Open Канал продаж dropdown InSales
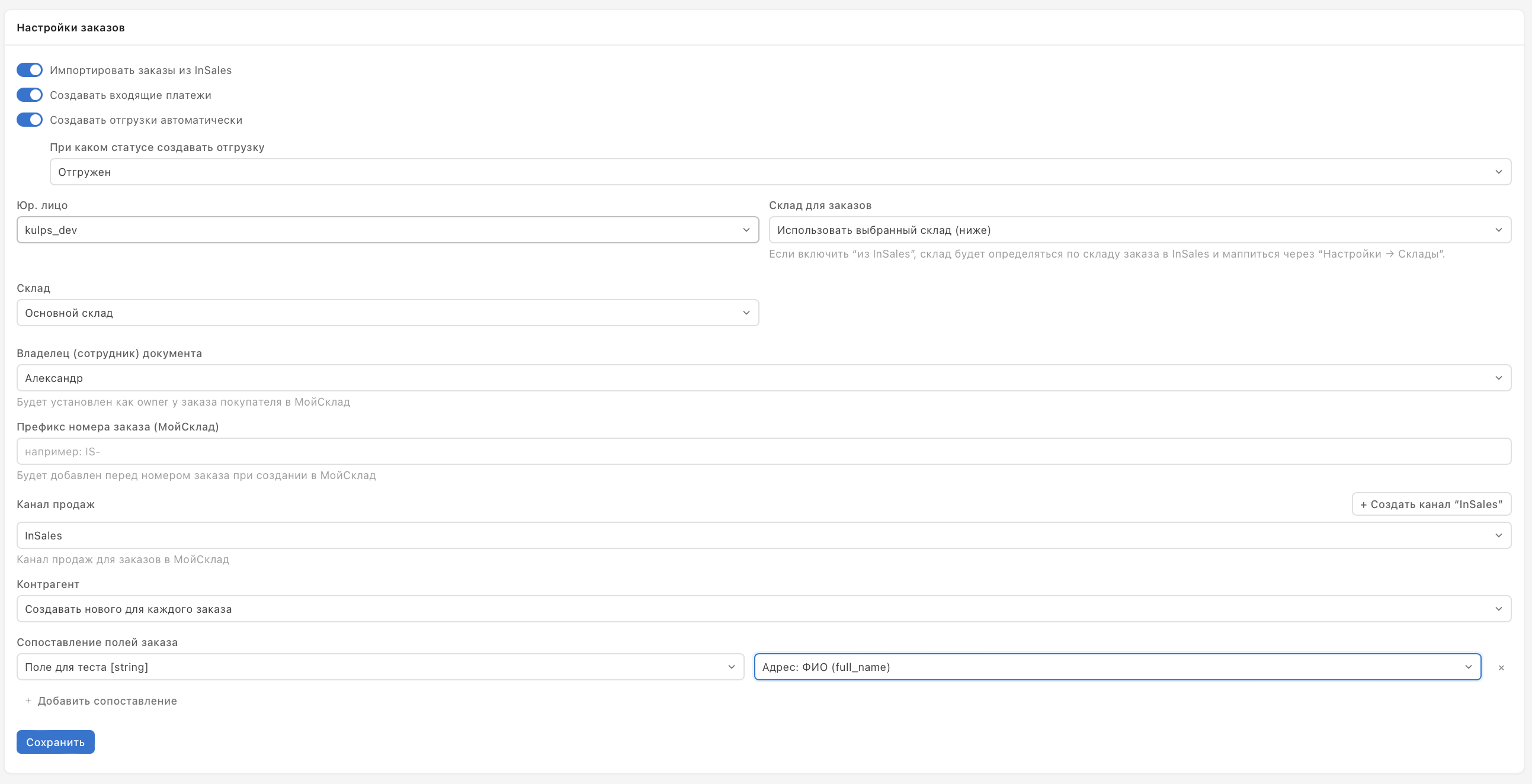This screenshot has width=1532, height=784. 763,535
